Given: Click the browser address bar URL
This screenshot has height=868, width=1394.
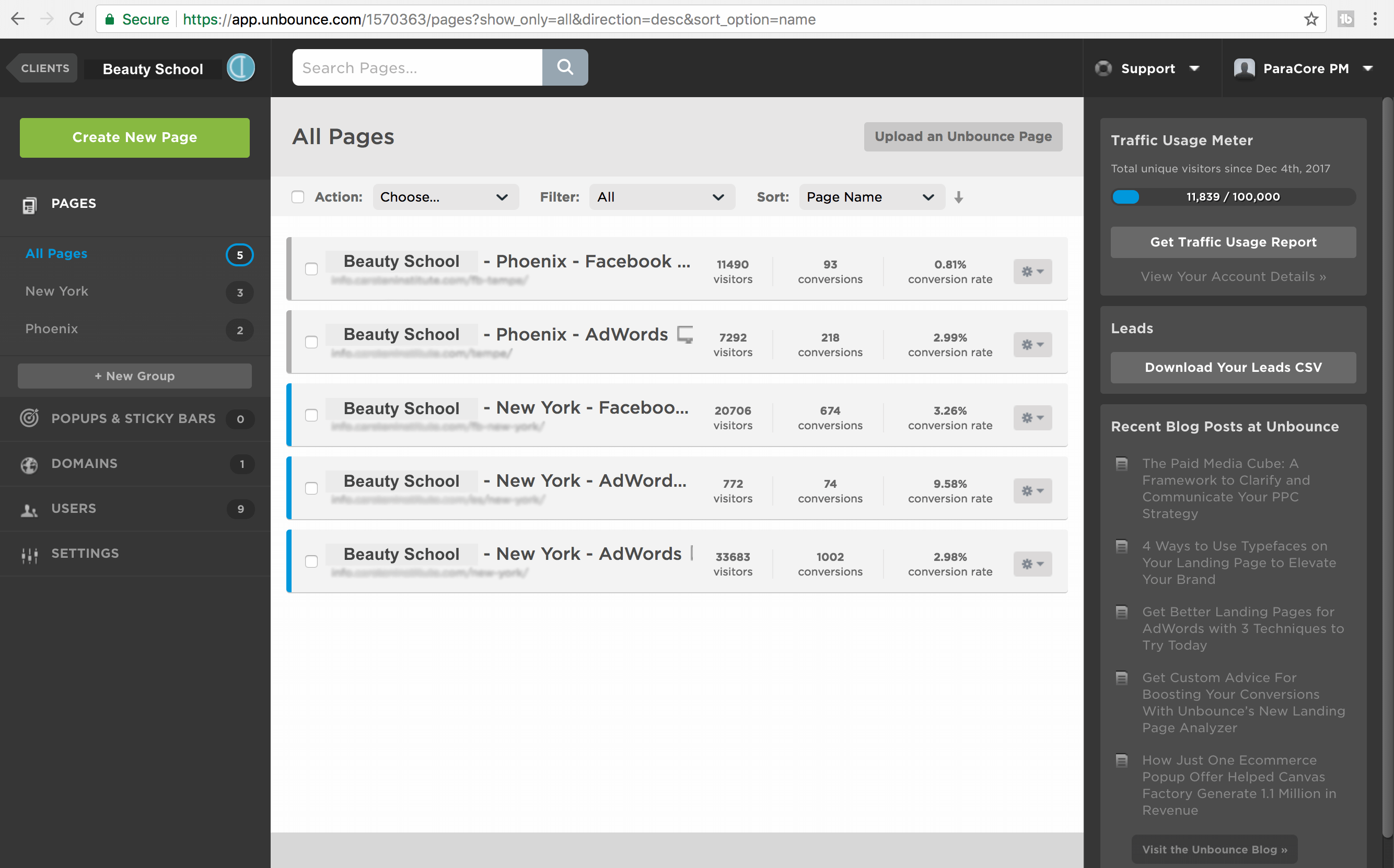Looking at the screenshot, I should (499, 19).
